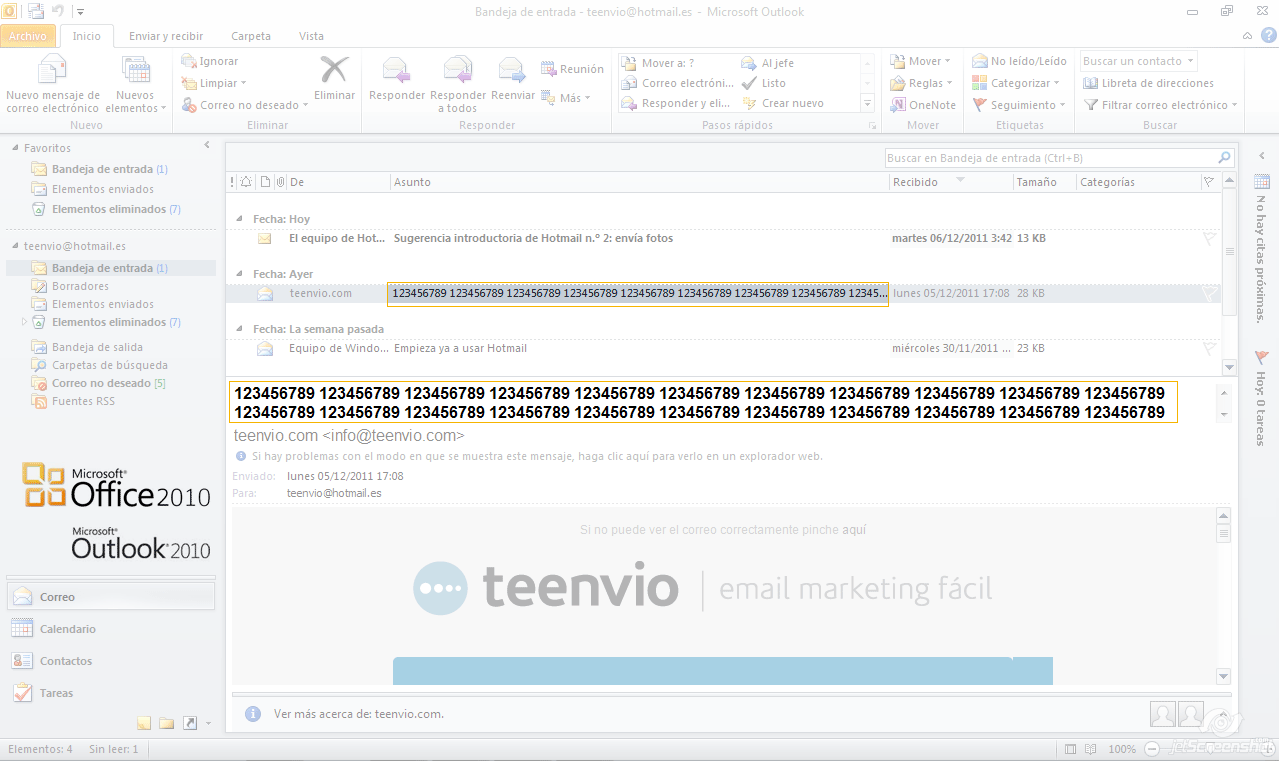
Task: Click the Buscar un contacto field
Action: point(1138,61)
